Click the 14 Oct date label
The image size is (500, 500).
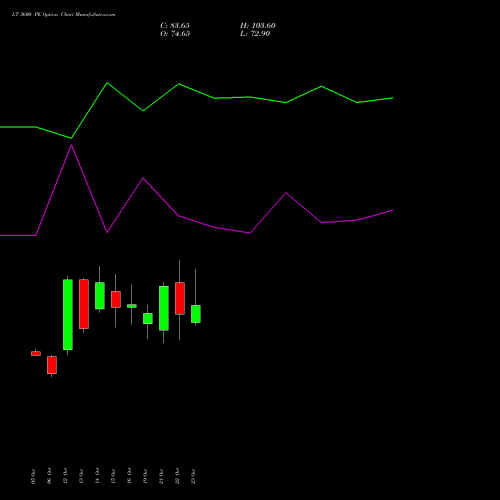(x=97, y=476)
